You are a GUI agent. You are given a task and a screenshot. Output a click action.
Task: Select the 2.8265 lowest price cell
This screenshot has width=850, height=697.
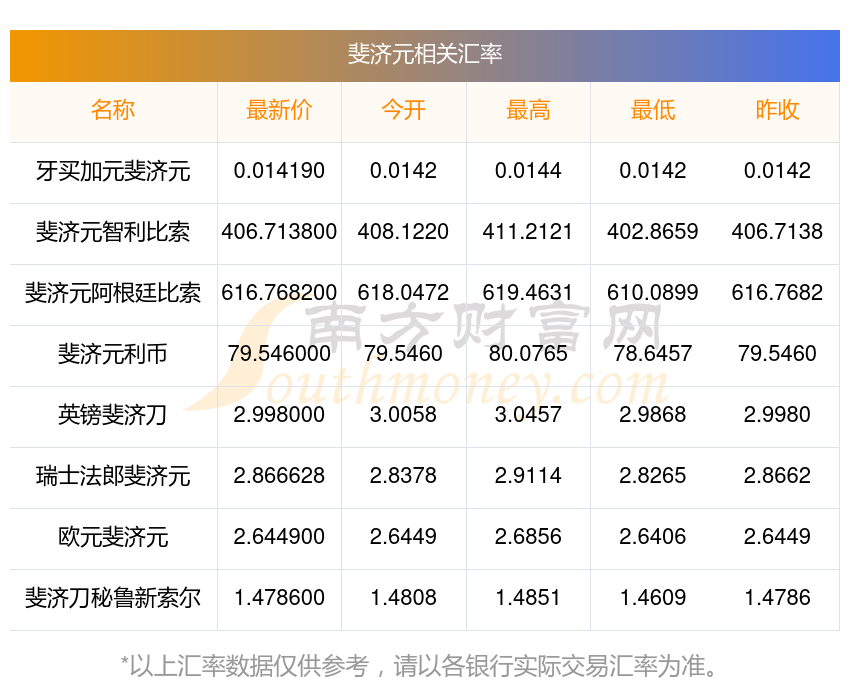tap(652, 476)
